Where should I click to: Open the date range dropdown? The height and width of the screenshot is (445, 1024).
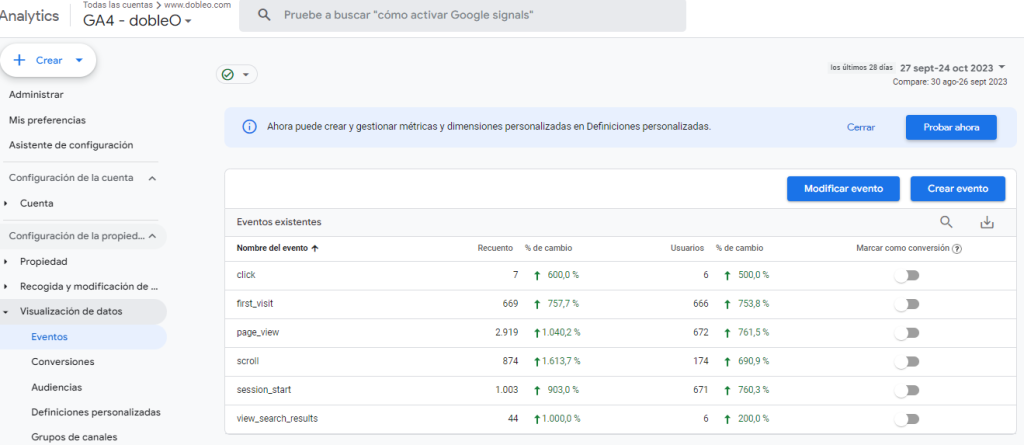coord(1002,67)
